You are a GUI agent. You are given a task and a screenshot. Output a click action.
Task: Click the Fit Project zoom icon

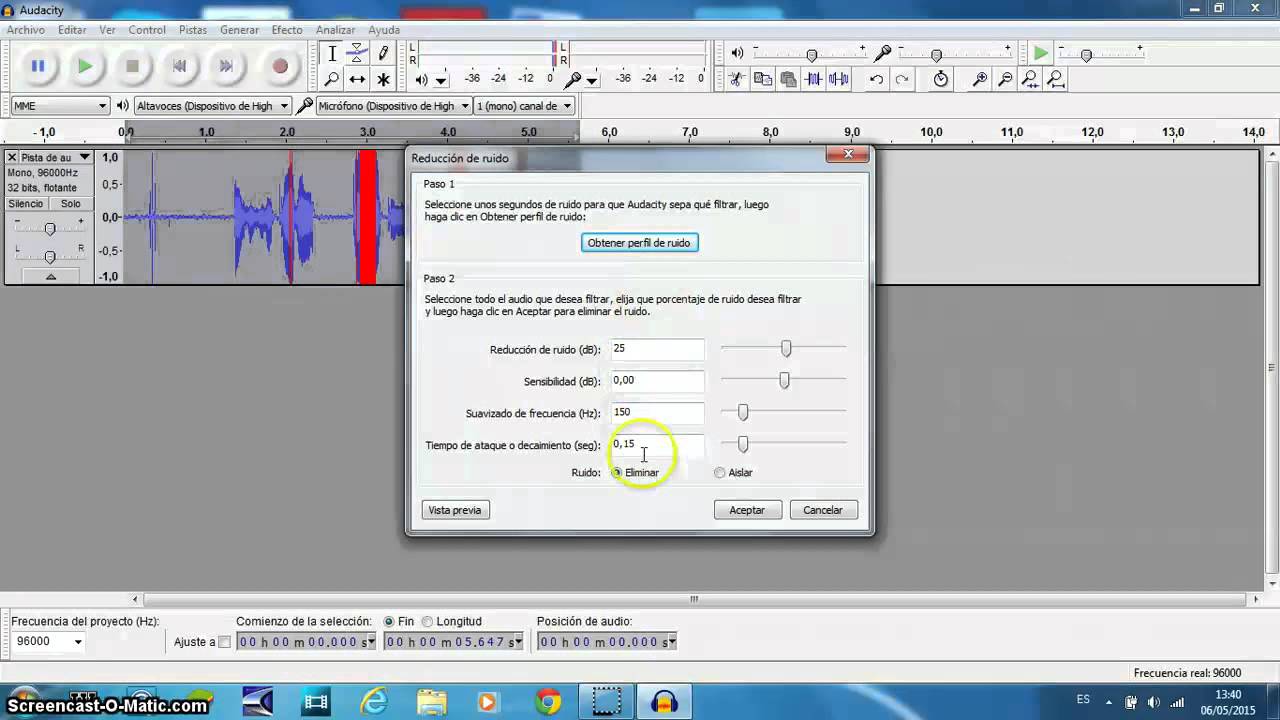point(1056,80)
